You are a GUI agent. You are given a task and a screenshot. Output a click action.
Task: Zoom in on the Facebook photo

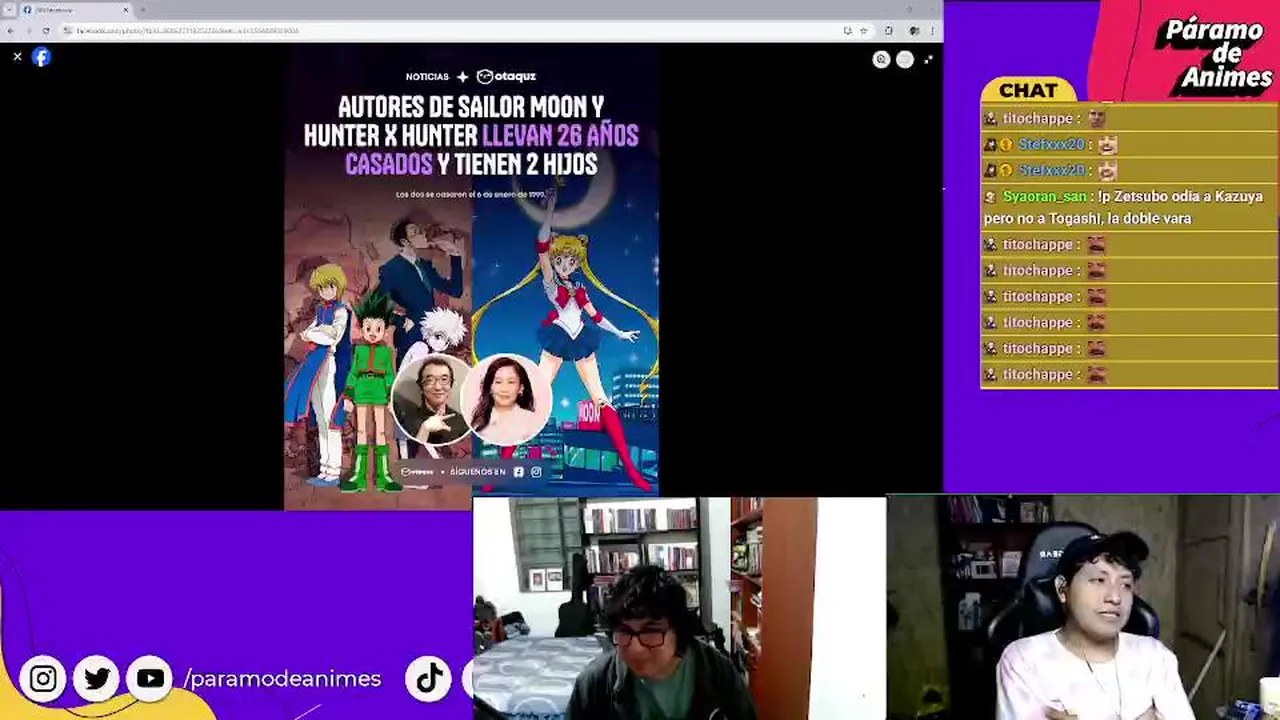[x=881, y=59]
